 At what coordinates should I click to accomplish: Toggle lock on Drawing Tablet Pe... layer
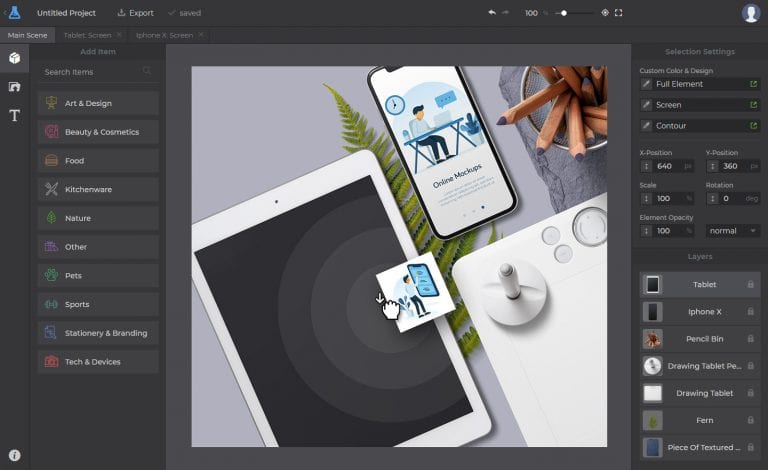[x=750, y=366]
